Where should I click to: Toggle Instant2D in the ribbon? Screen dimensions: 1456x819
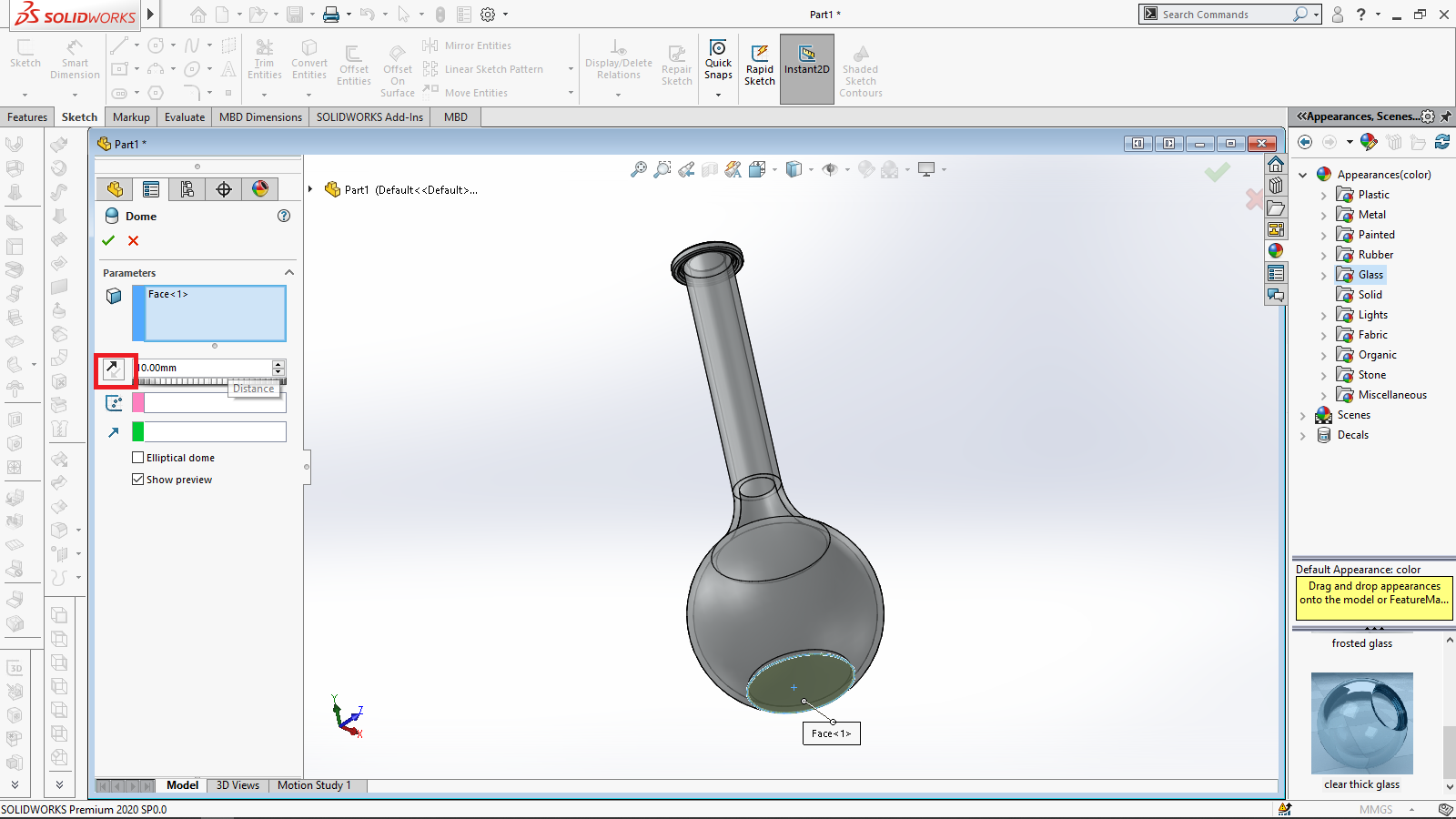[806, 64]
